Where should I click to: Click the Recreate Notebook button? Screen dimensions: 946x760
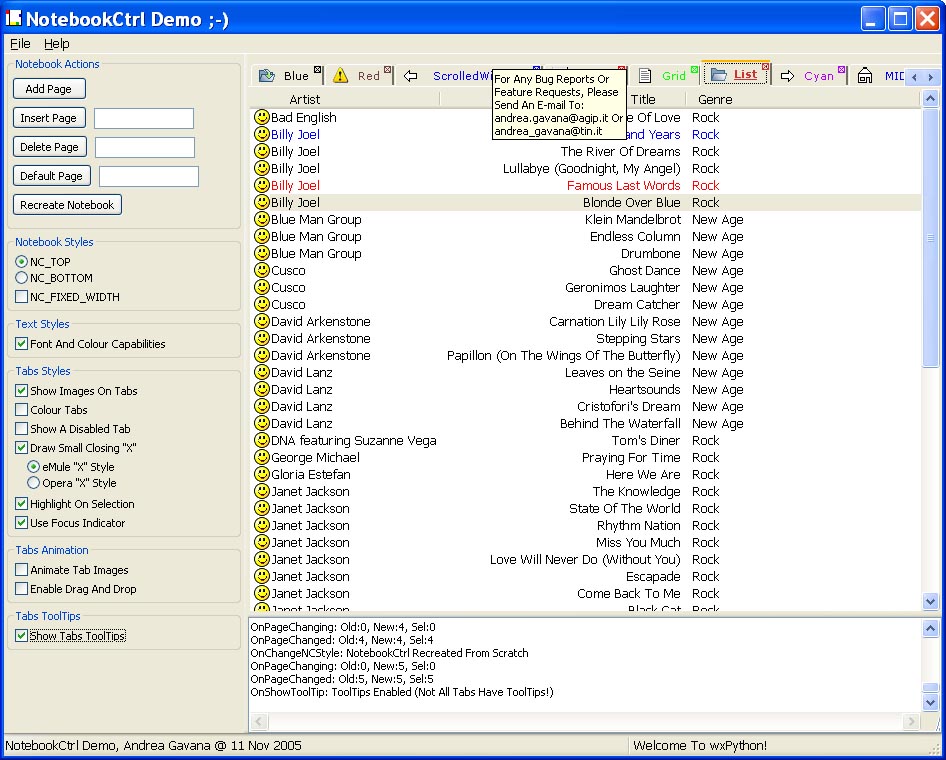[x=68, y=205]
